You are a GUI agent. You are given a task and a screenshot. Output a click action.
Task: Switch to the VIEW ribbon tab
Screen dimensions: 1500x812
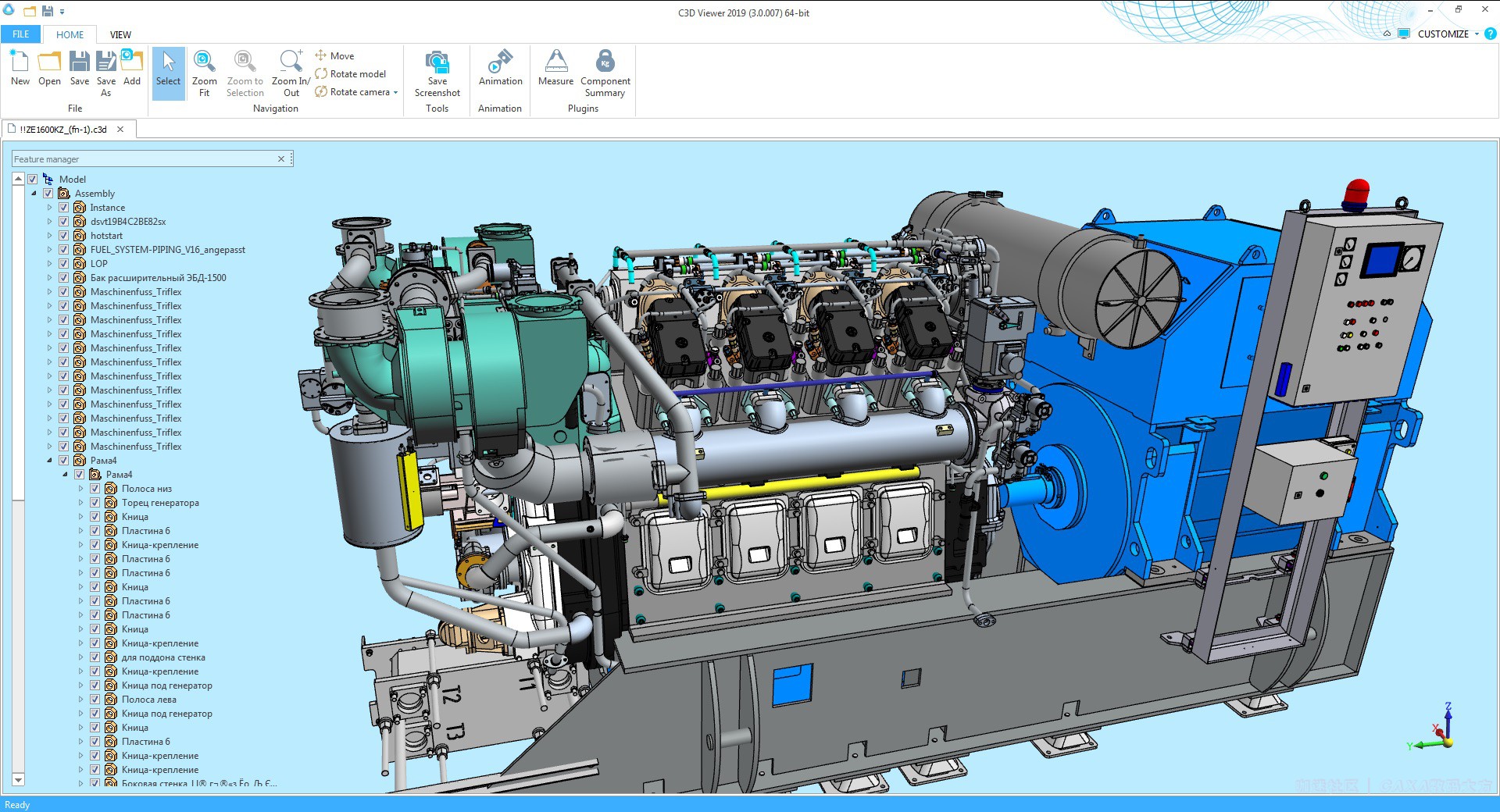click(x=120, y=34)
